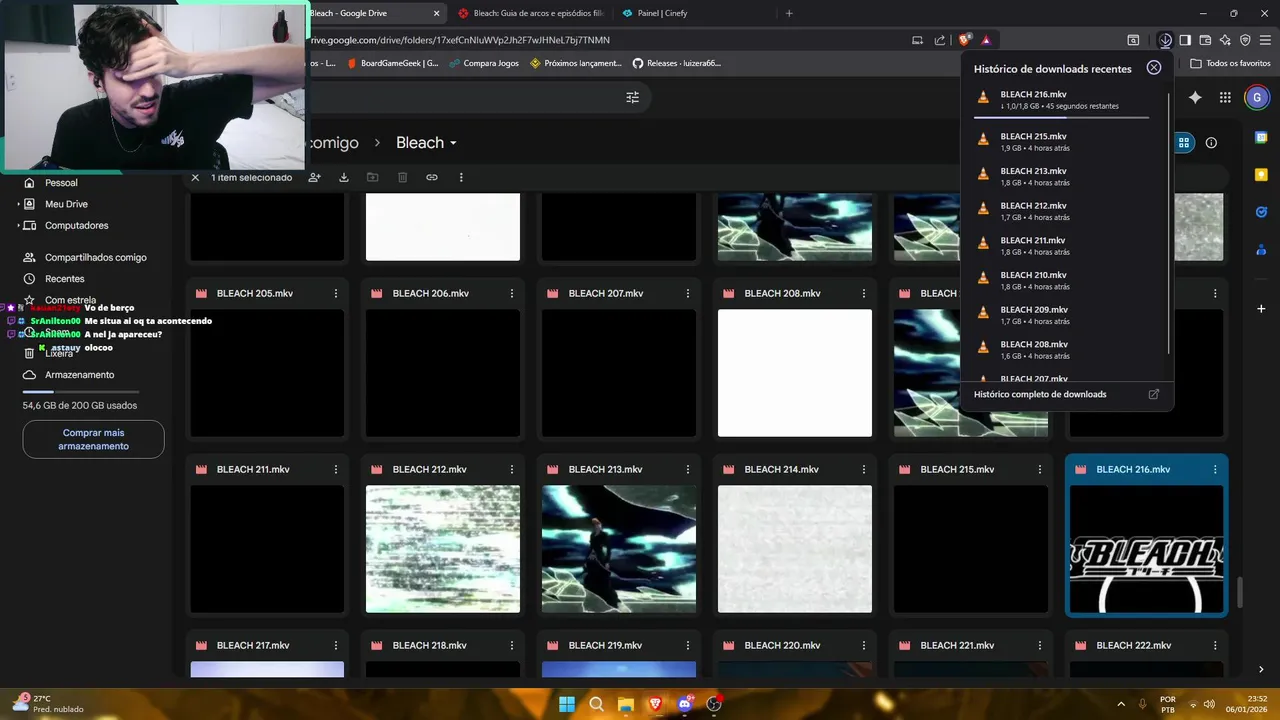The image size is (1280, 720).
Task: Open Google Contacts side panel icon
Action: [1261, 249]
